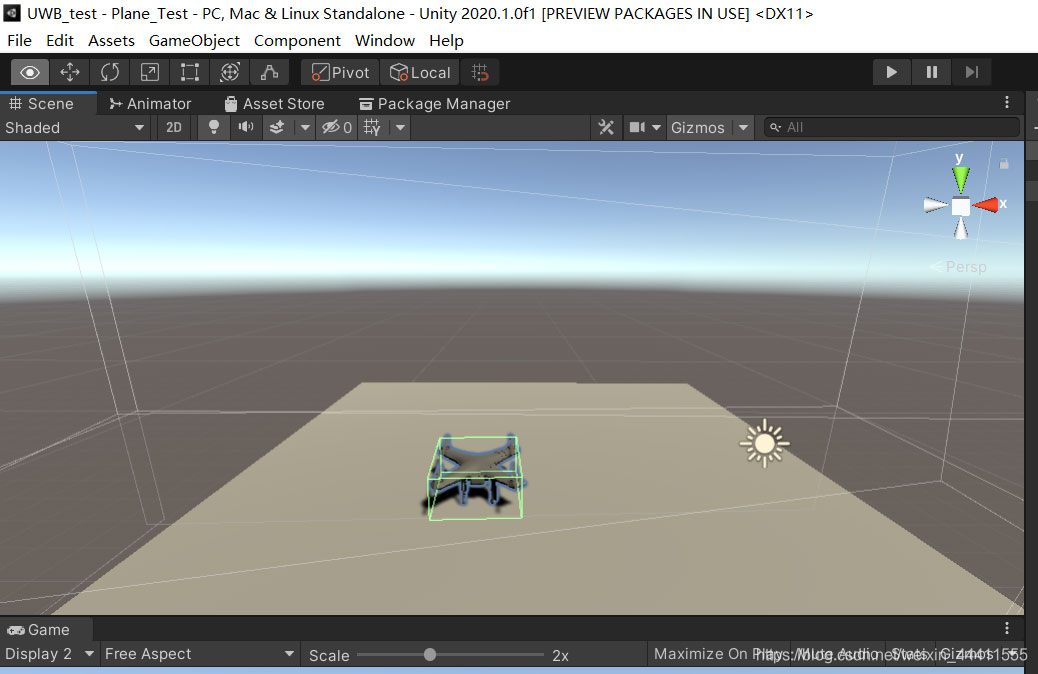Open scene camera settings icon
The image size is (1038, 674).
pos(637,128)
